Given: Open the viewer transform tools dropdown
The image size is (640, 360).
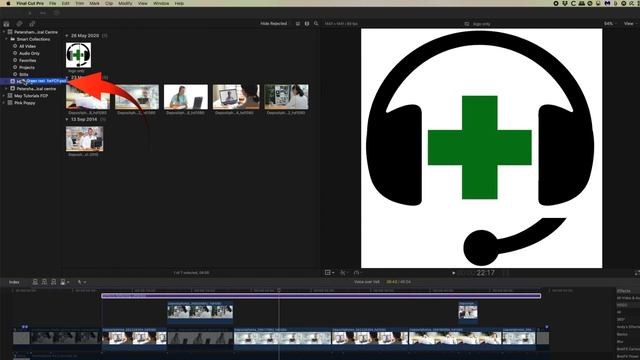Looking at the screenshot, I should click(x=329, y=273).
